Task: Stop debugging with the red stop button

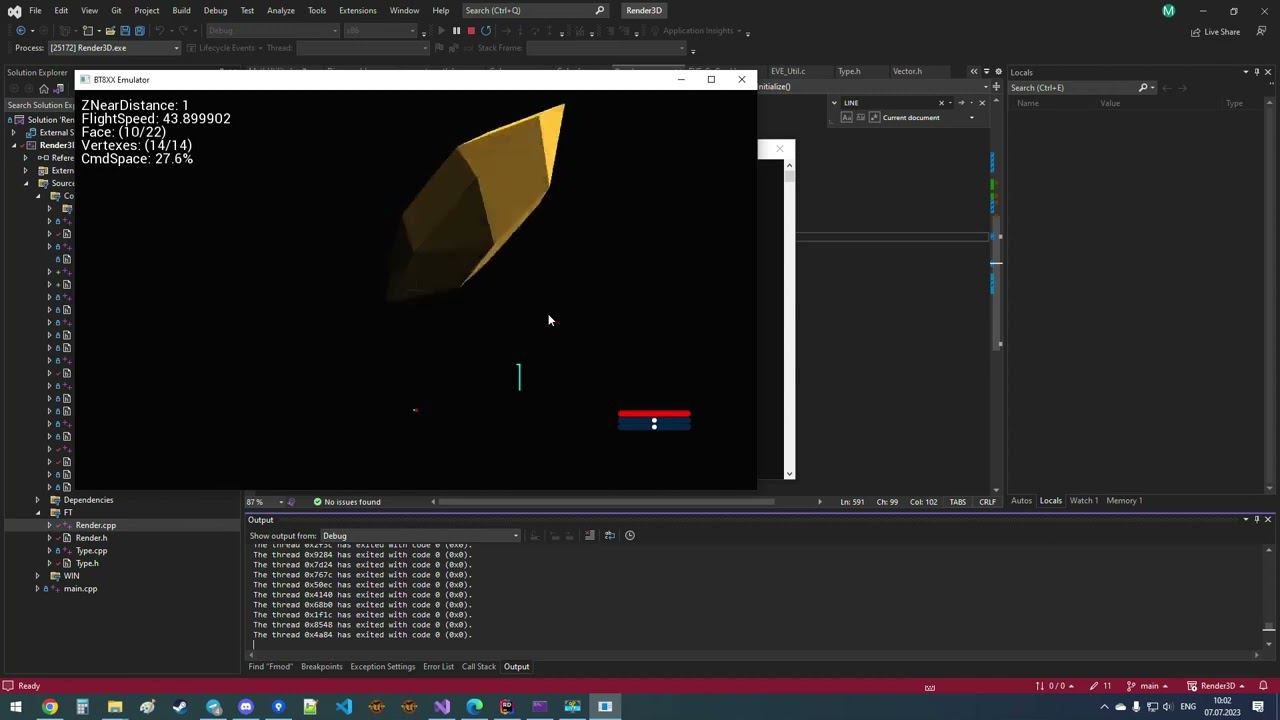Action: (471, 31)
